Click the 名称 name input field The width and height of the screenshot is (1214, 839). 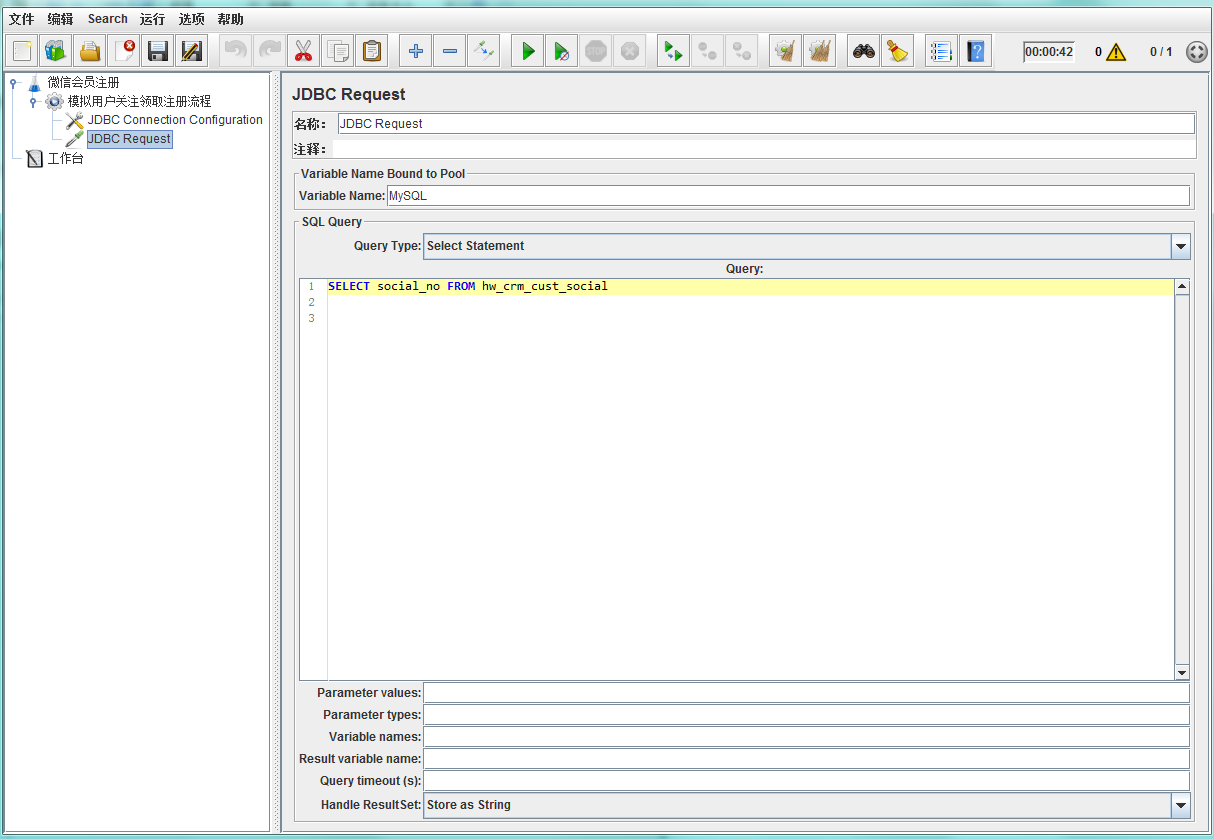(765, 124)
